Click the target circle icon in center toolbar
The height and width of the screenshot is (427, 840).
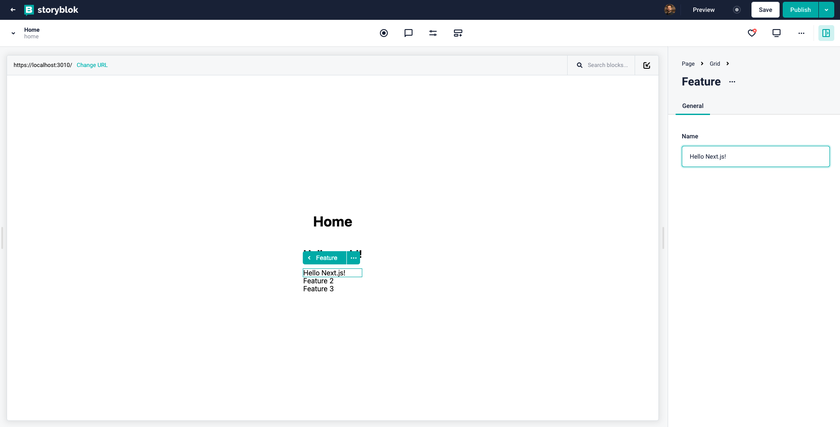point(384,33)
